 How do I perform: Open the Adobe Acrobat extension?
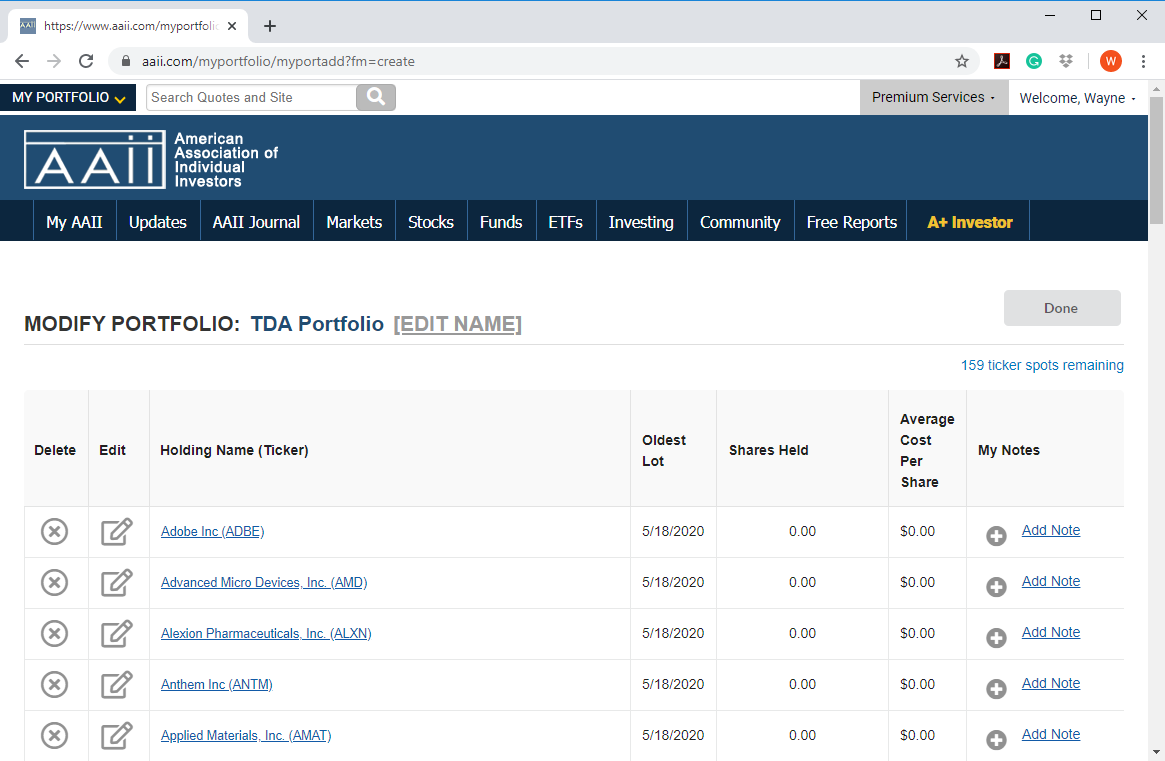point(1002,61)
